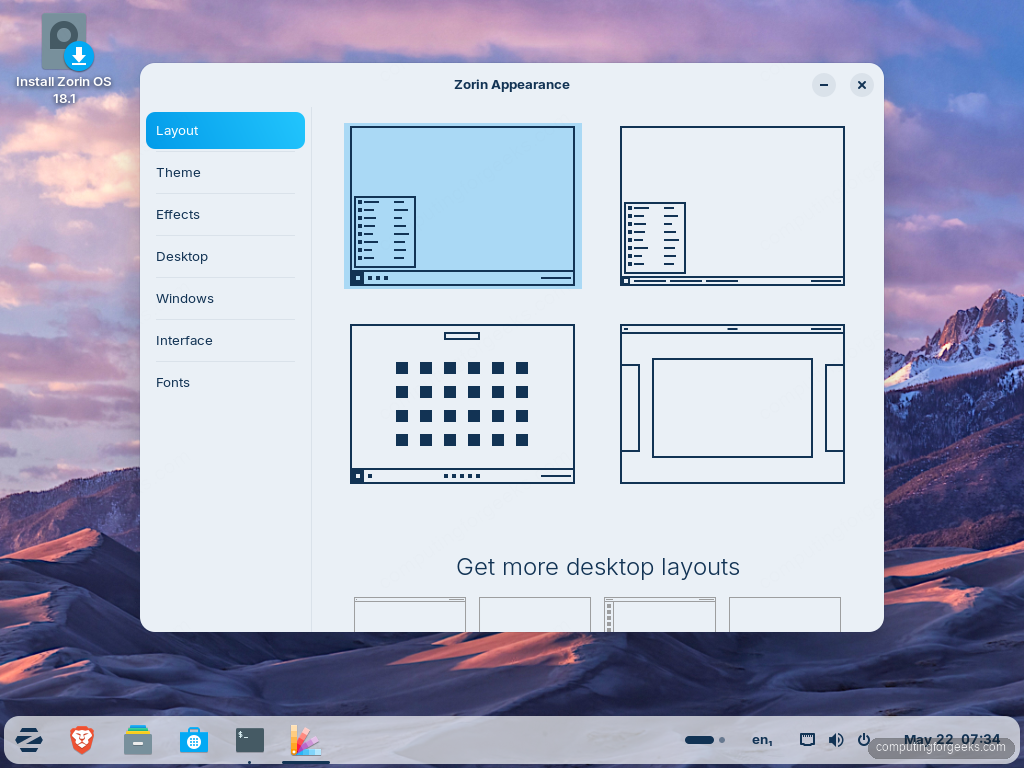Open the Software store taskbar icon
This screenshot has height=768, width=1024.
194,740
